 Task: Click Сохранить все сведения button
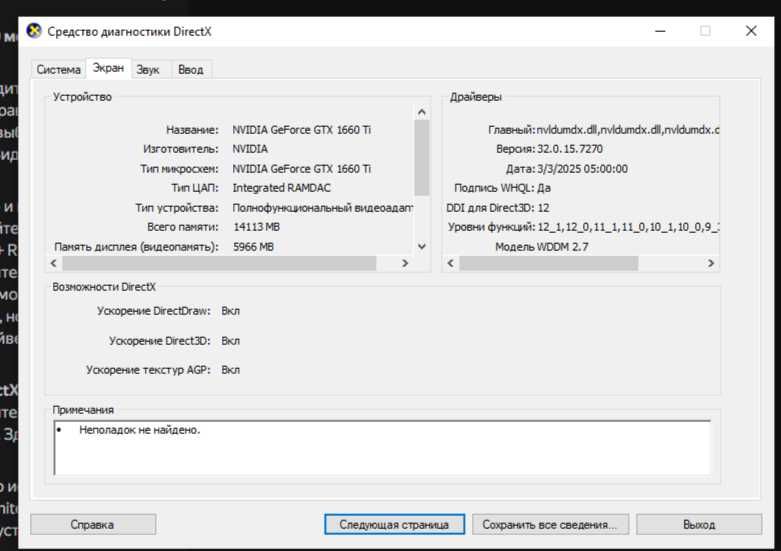click(x=550, y=525)
